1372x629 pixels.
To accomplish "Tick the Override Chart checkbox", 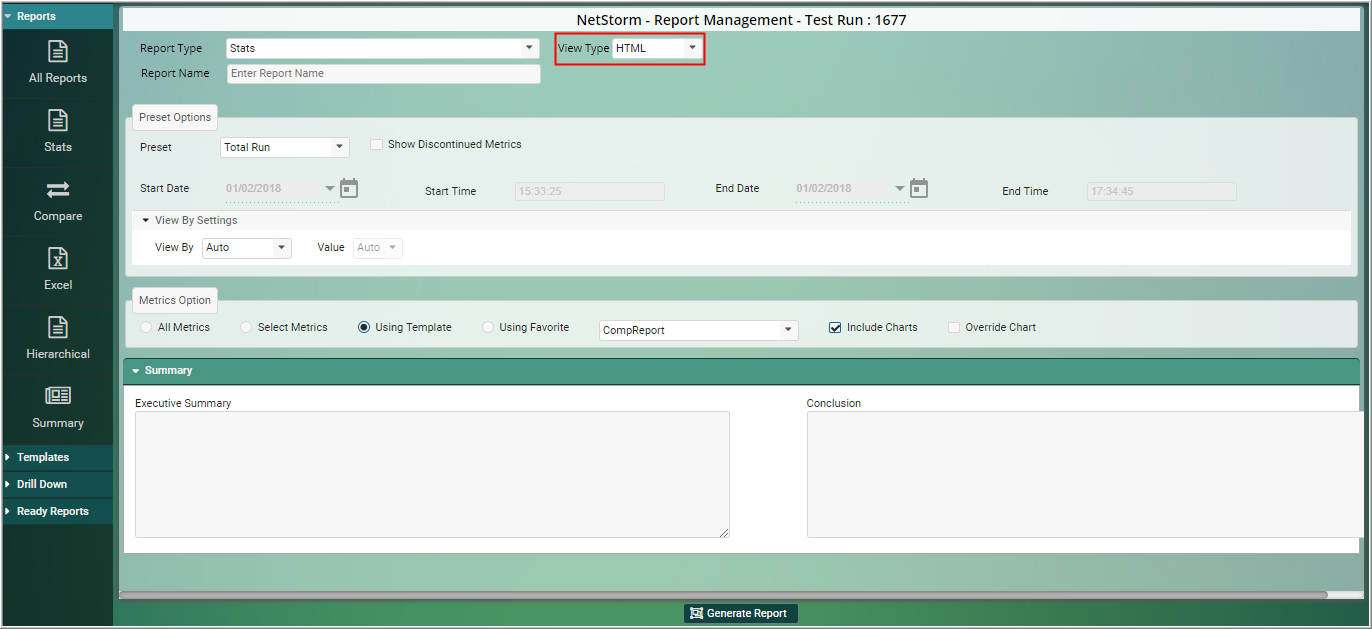I will [954, 327].
